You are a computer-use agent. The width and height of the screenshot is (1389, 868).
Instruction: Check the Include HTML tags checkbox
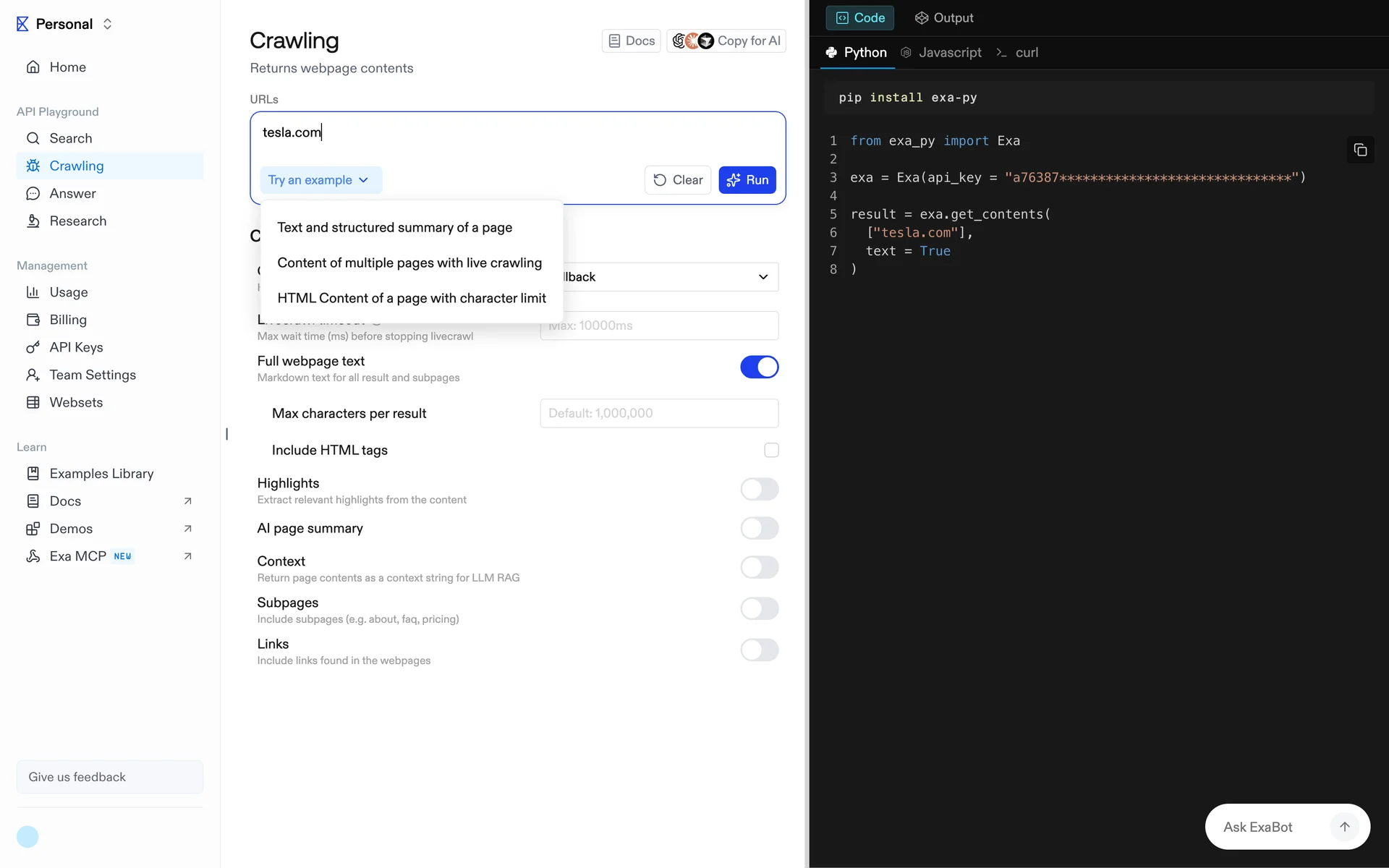pos(771,451)
